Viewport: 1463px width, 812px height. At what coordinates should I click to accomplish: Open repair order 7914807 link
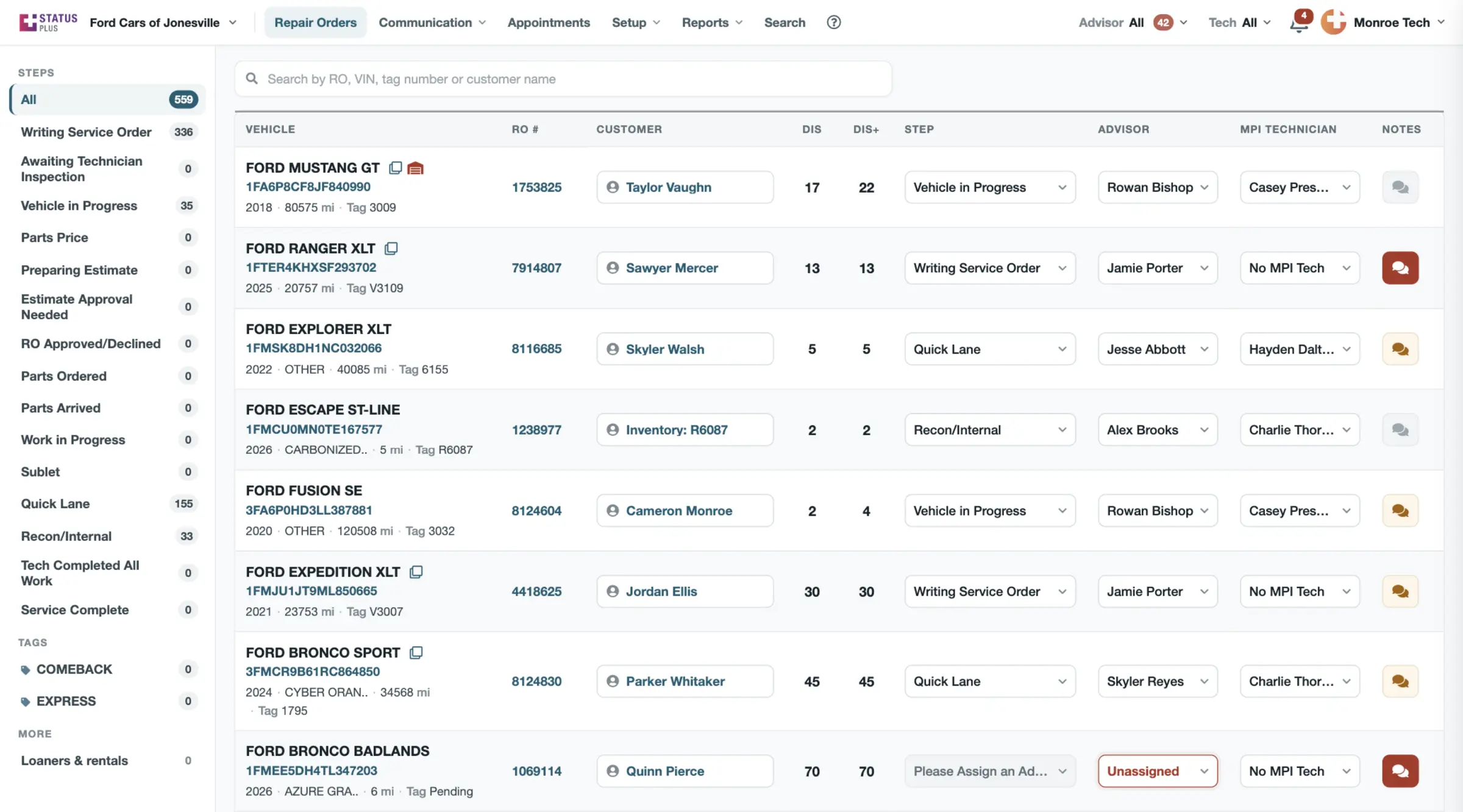536,268
